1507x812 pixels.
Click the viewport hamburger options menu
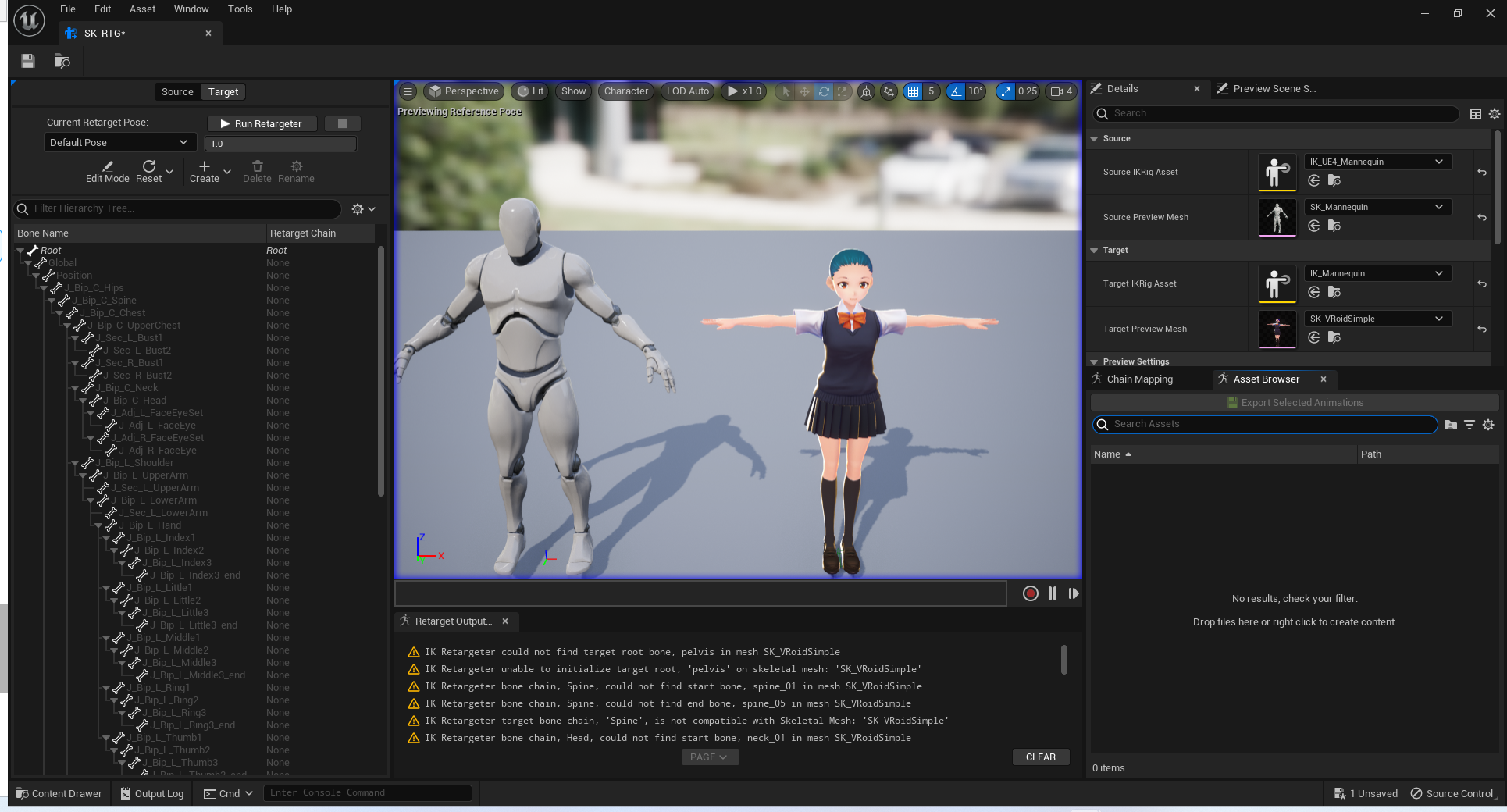[408, 91]
